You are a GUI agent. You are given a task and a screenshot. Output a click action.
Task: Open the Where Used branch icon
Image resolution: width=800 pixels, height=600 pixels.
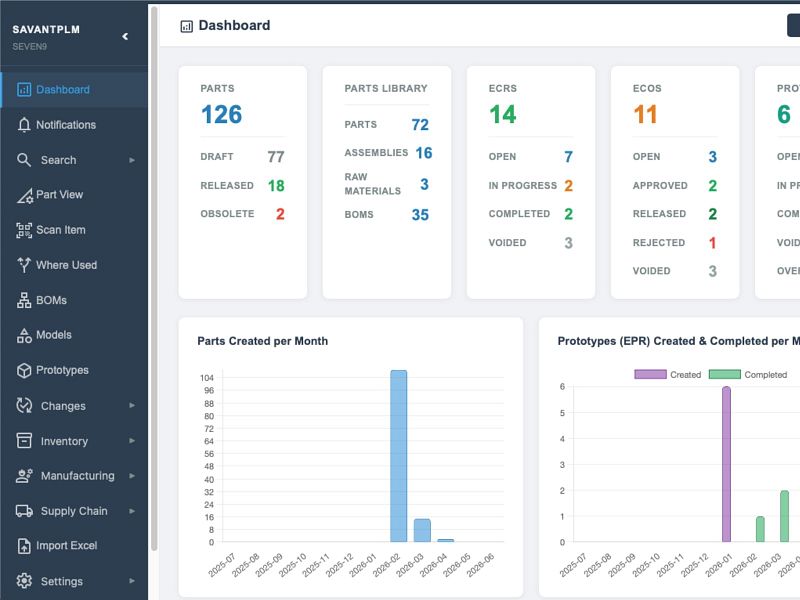tap(24, 265)
